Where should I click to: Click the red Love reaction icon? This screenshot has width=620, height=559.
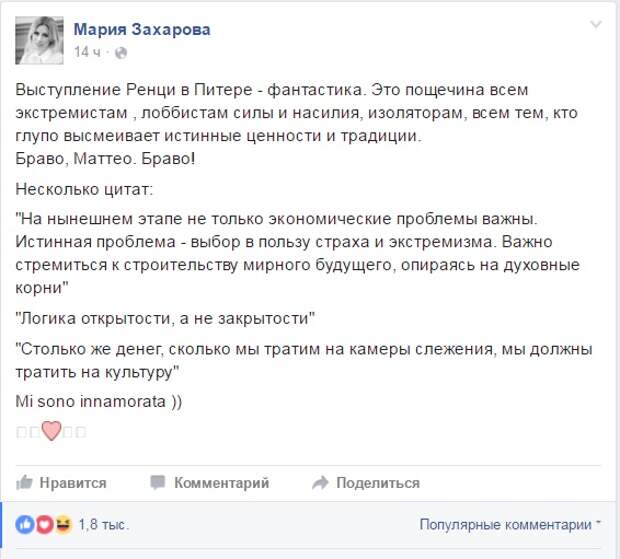45,525
